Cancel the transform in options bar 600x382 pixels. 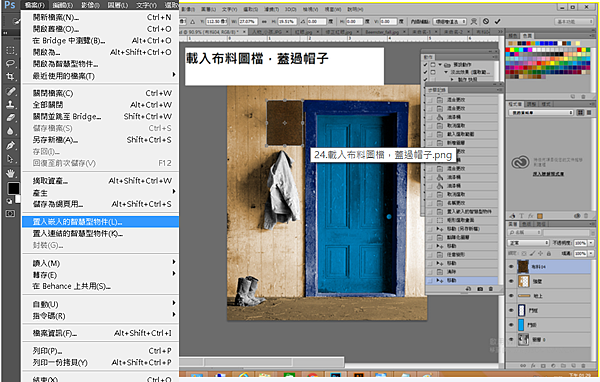click(x=486, y=21)
